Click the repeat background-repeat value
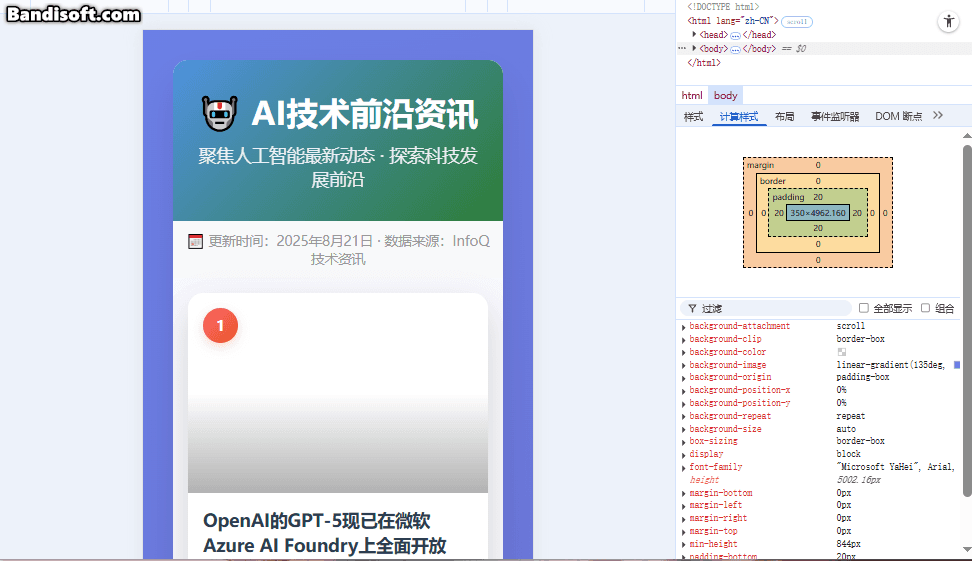Viewport: 972px width, 561px height. click(x=850, y=416)
